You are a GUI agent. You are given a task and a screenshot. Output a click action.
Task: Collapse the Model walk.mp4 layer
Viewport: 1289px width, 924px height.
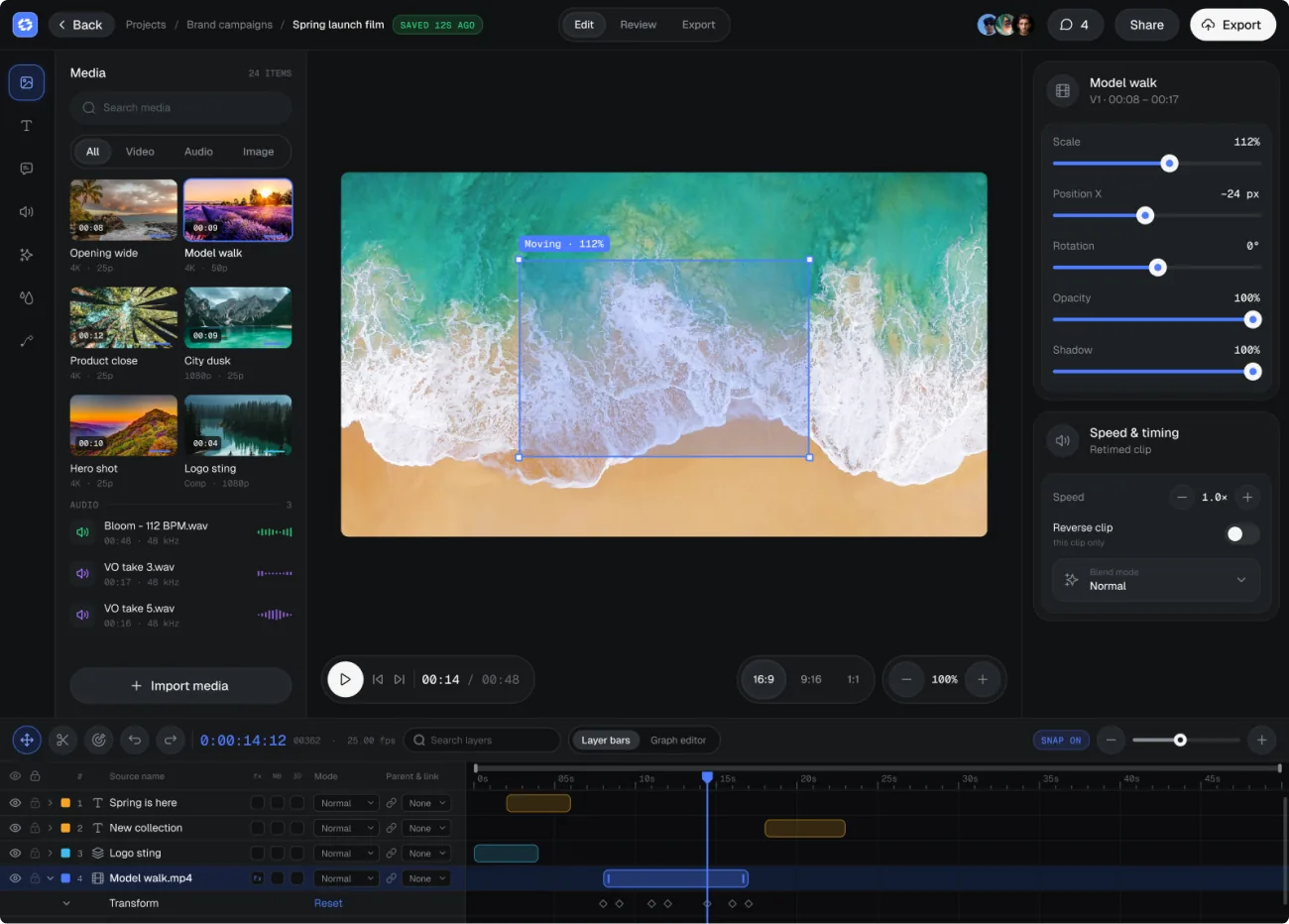point(50,878)
